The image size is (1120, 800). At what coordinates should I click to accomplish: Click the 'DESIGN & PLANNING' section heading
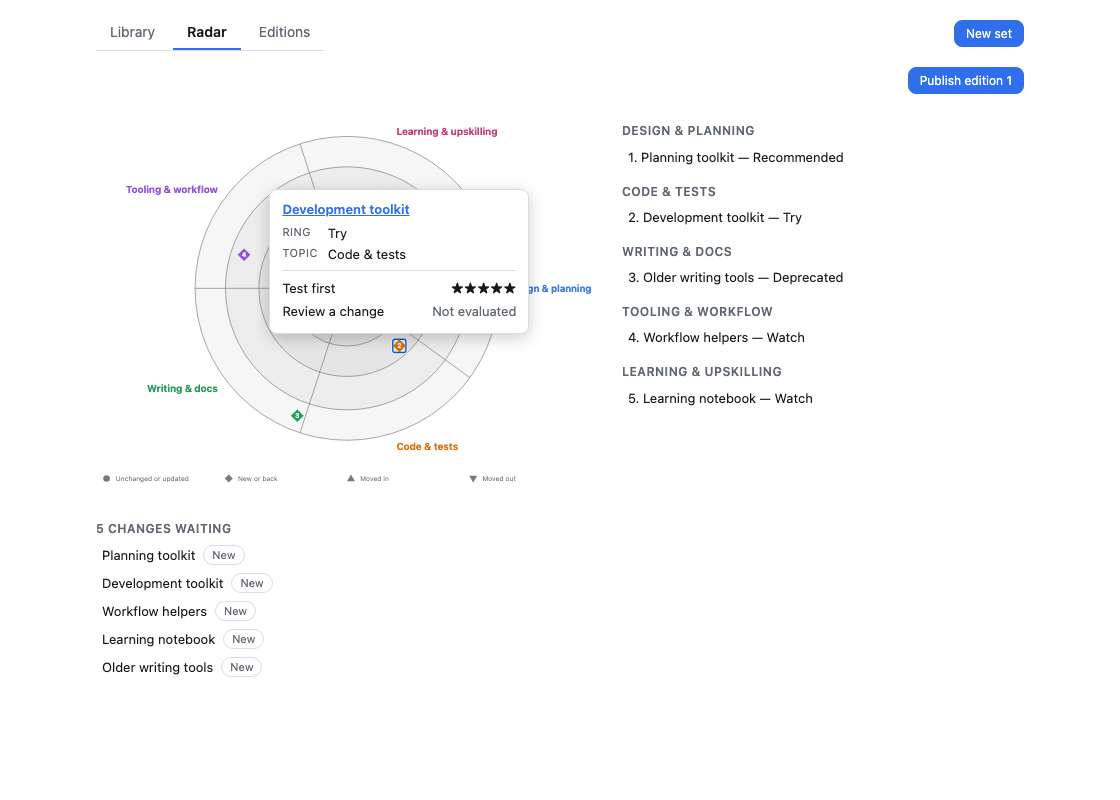(688, 131)
